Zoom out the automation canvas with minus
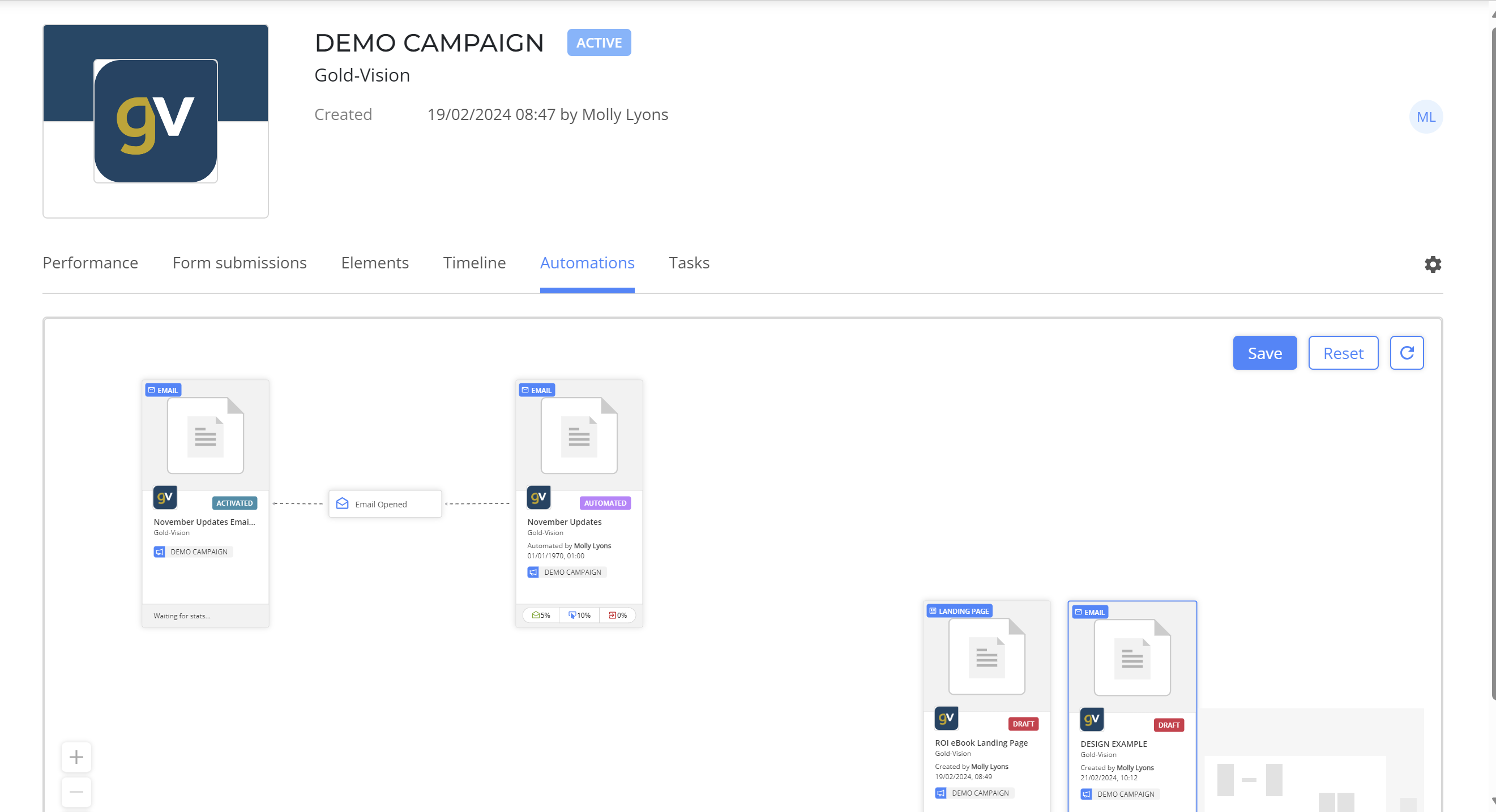1496x812 pixels. (x=76, y=792)
